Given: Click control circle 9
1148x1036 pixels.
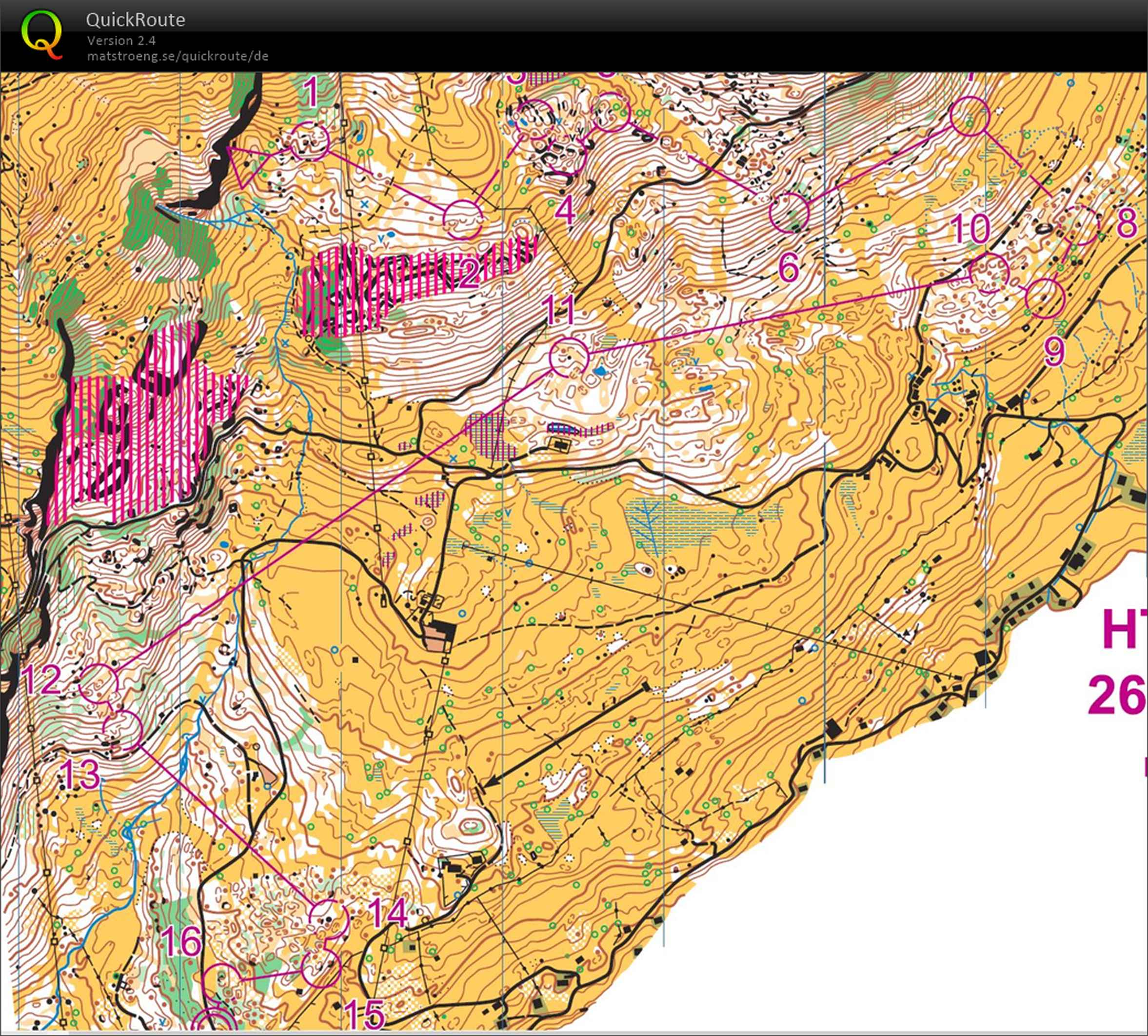Looking at the screenshot, I should click(x=1045, y=299).
